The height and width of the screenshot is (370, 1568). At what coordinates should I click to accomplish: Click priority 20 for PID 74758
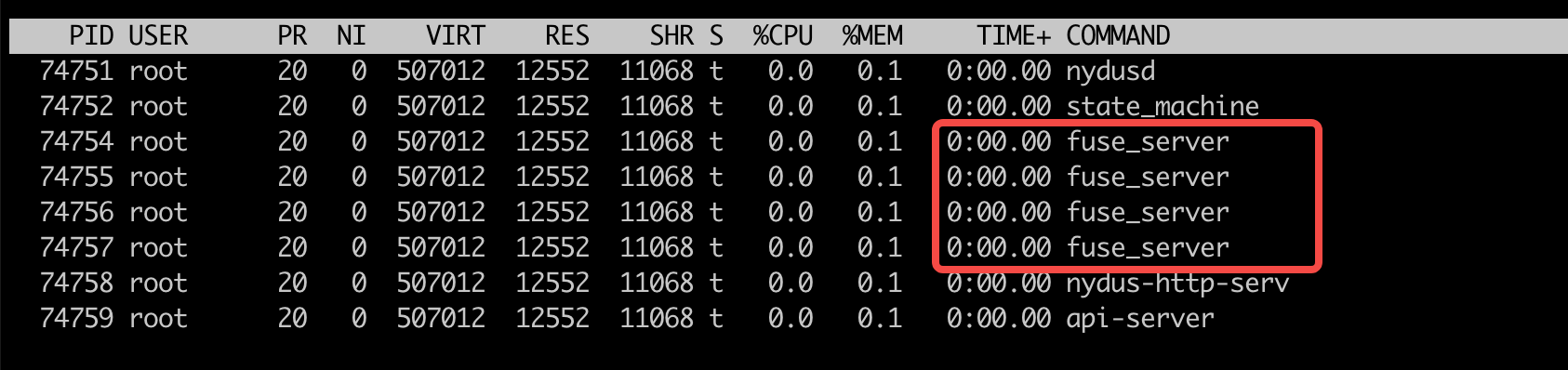[292, 283]
